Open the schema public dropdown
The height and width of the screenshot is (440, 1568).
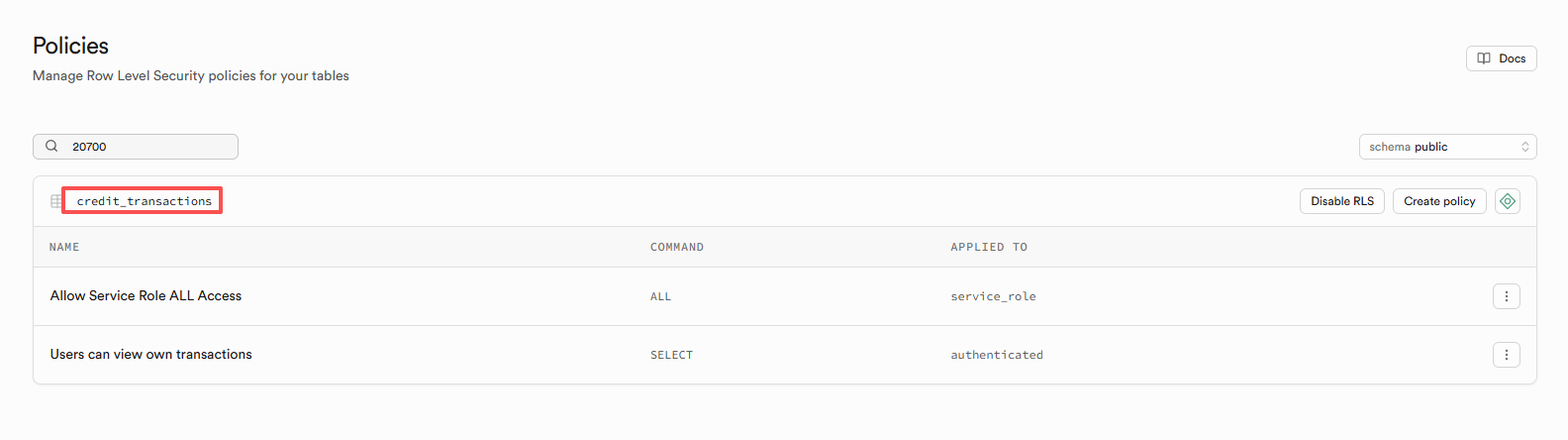click(x=1446, y=147)
